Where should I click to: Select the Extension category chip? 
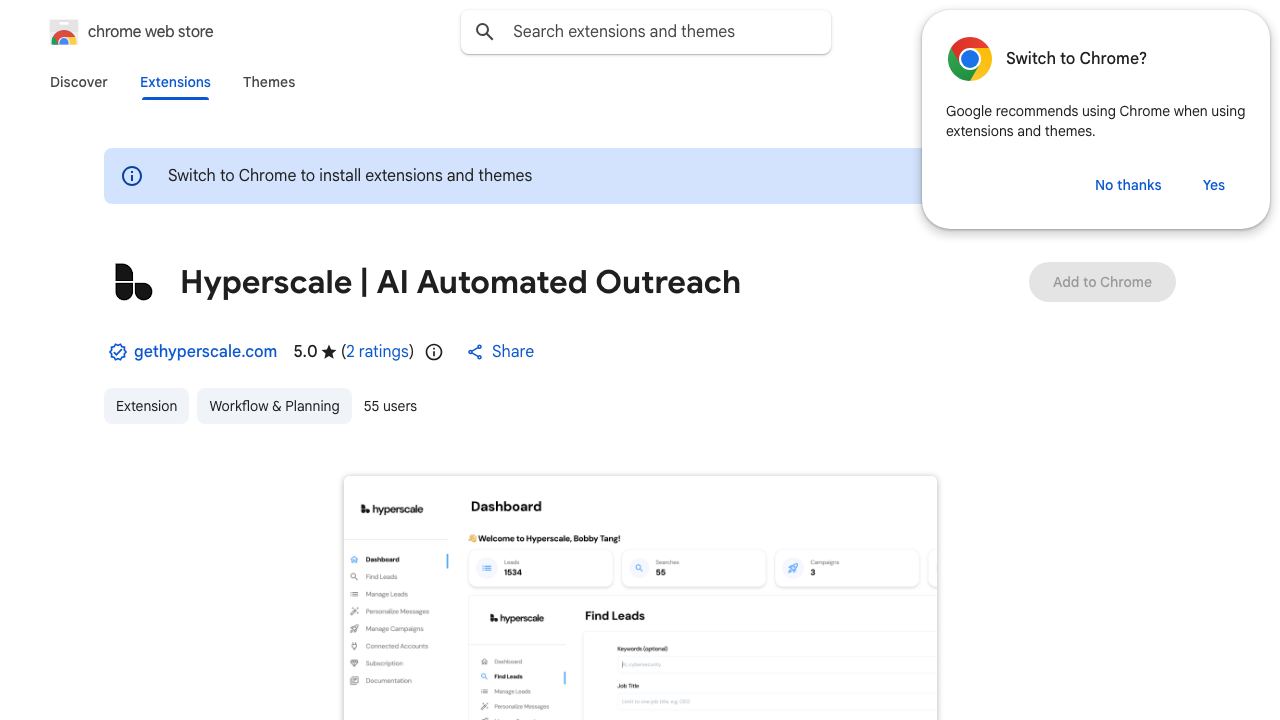tap(146, 406)
